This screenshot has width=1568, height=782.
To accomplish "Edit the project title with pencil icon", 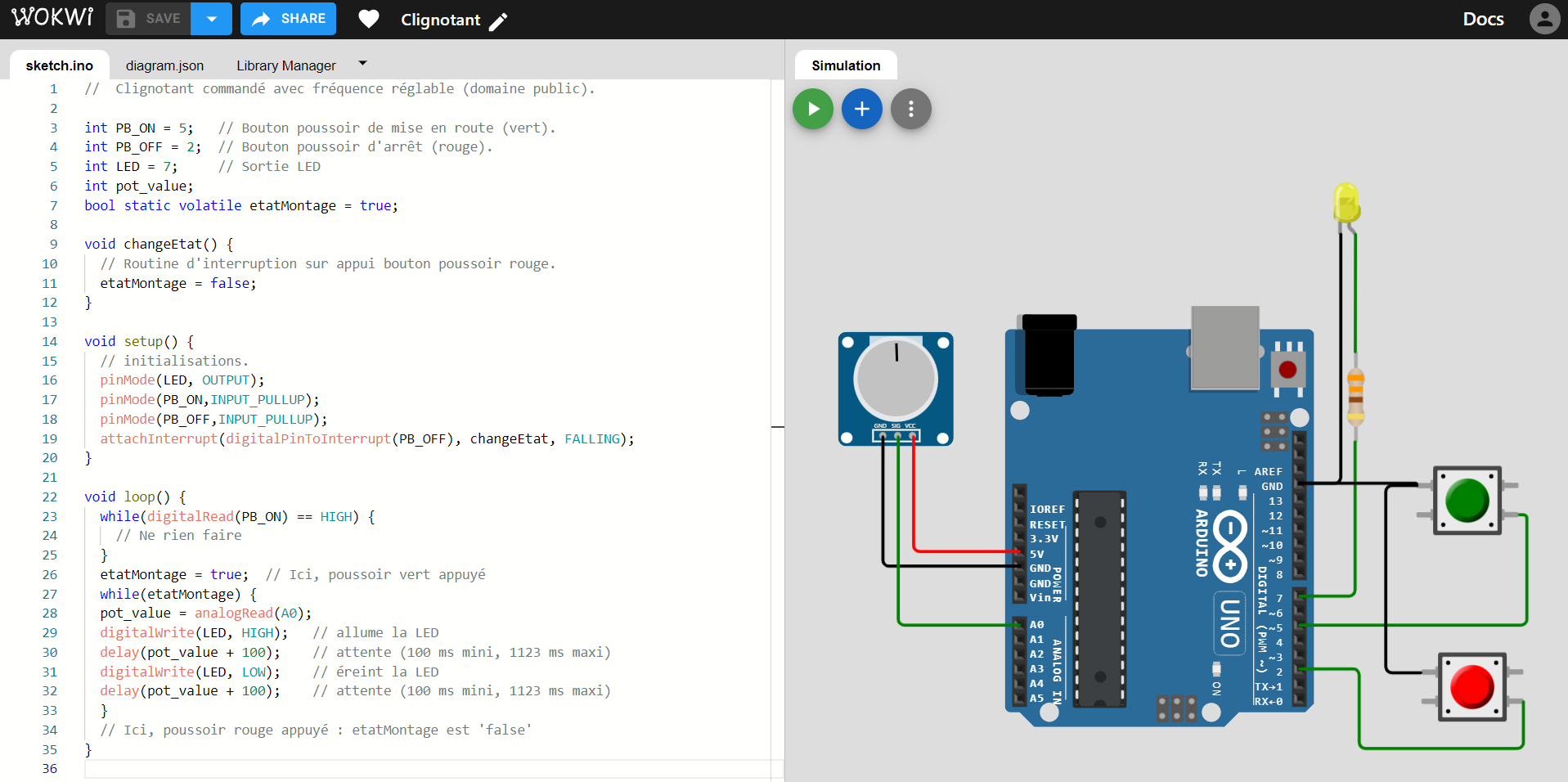I will click(498, 21).
